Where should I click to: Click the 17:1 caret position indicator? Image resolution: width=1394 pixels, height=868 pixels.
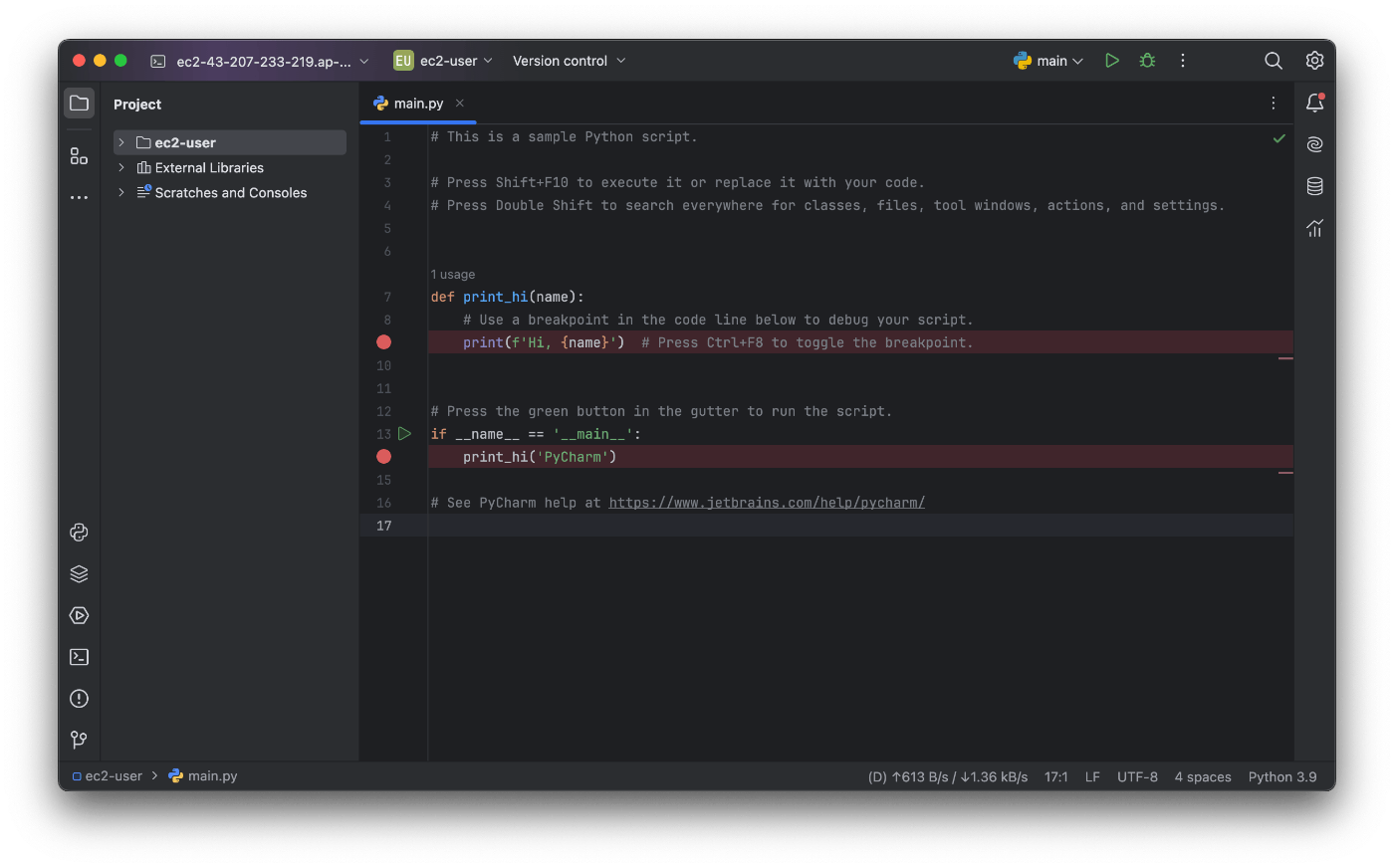[x=1056, y=777]
